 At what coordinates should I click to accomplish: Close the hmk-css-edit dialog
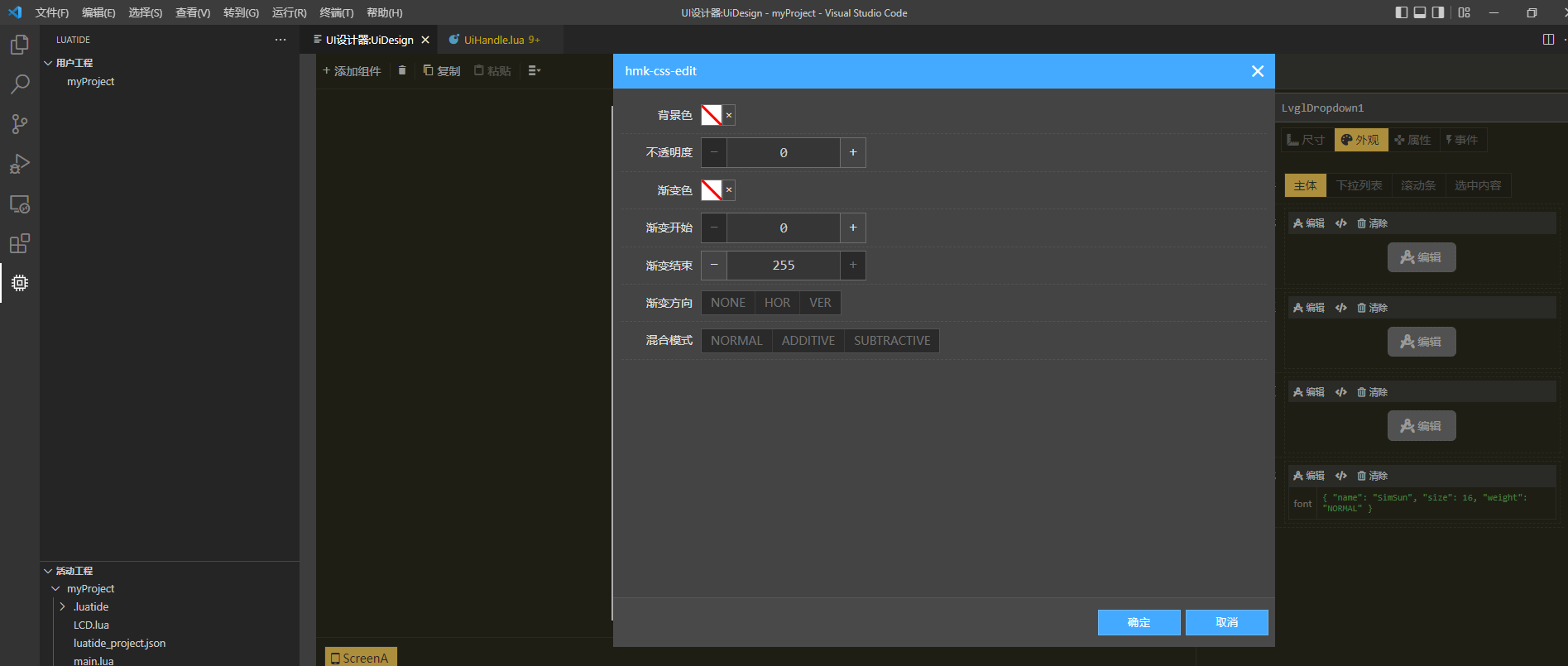pos(1257,71)
